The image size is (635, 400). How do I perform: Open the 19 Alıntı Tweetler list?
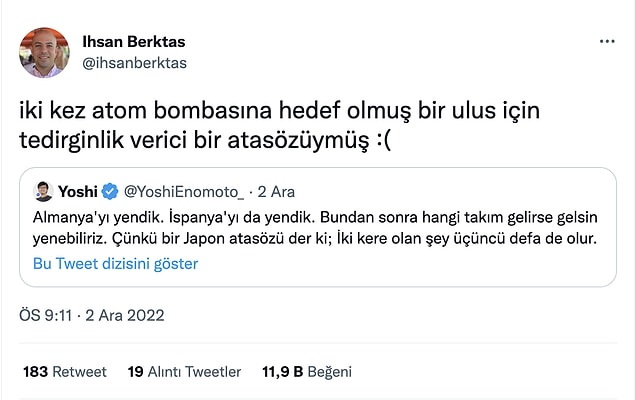pos(184,371)
